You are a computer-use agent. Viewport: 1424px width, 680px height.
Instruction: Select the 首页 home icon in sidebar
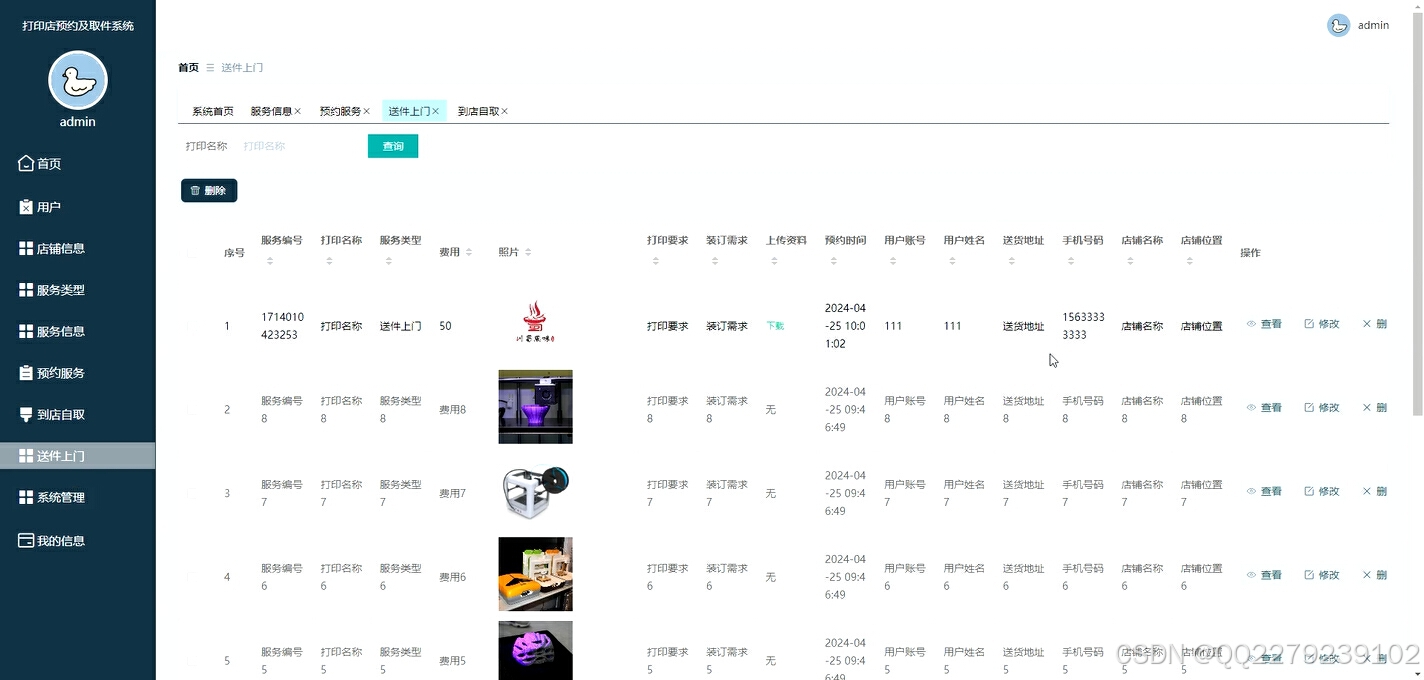[24, 163]
